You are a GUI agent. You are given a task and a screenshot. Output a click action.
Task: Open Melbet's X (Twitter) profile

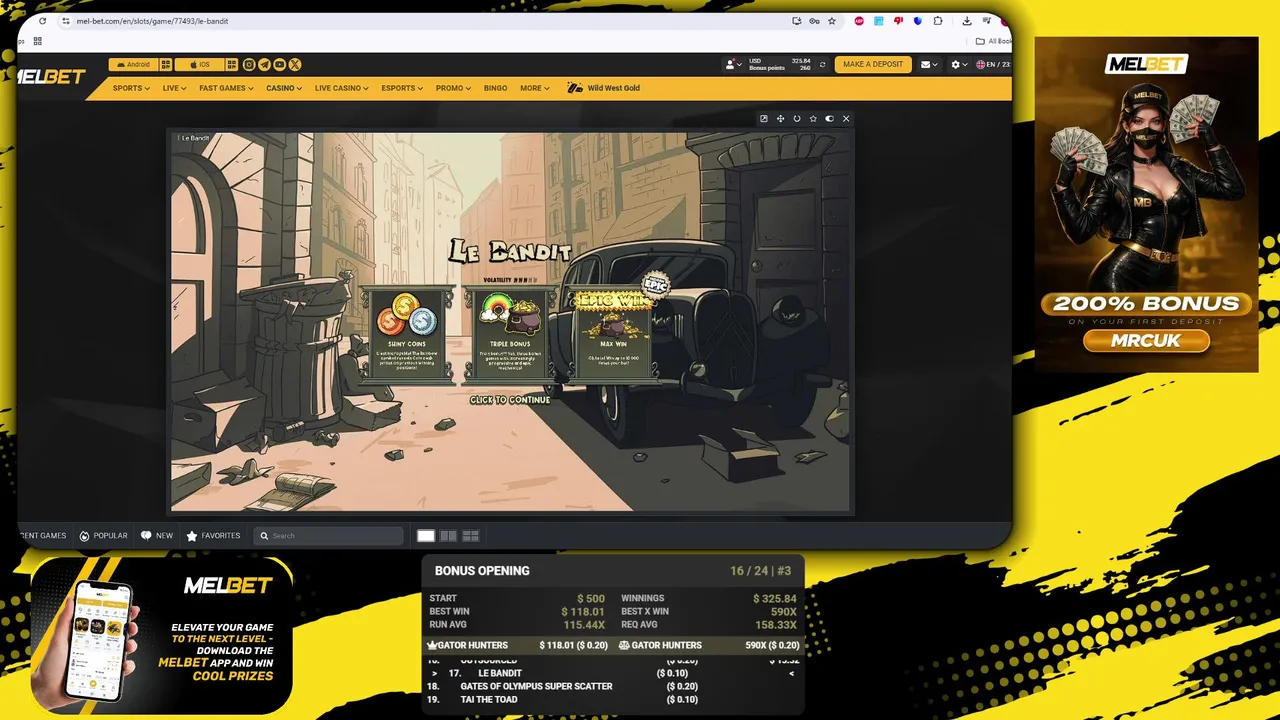coord(294,64)
